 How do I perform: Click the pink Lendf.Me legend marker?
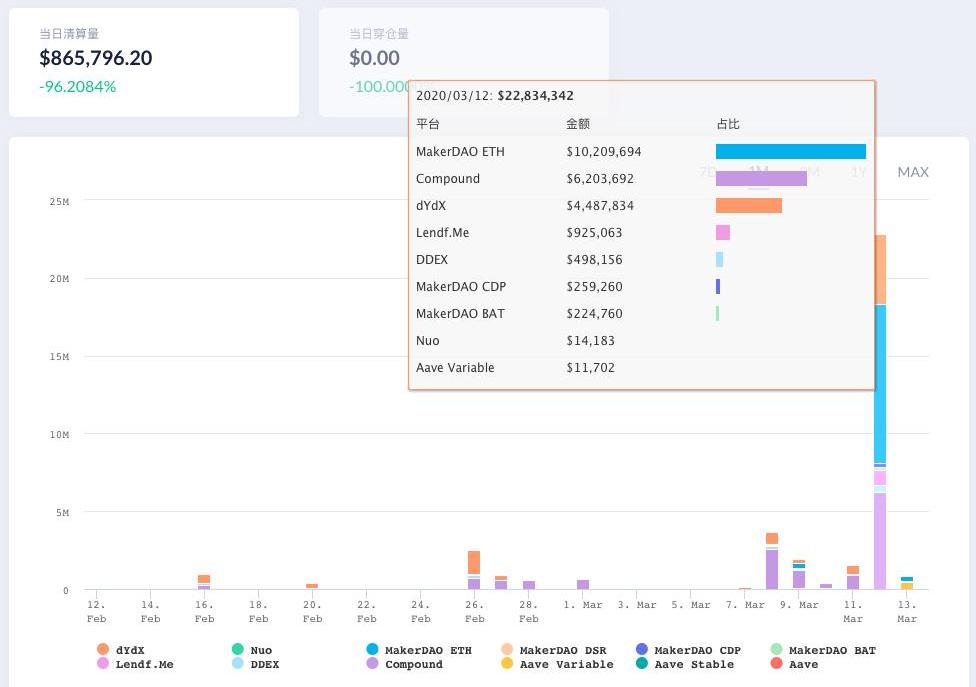click(x=103, y=664)
